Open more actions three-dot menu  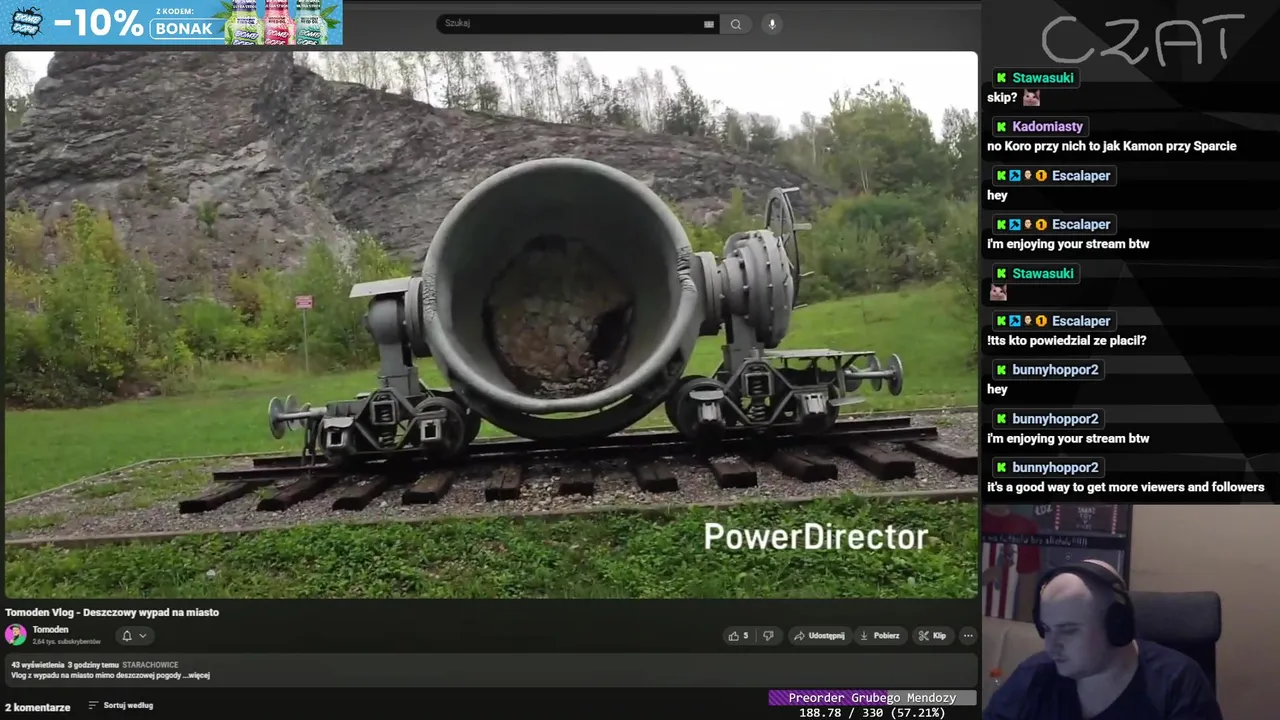967,636
